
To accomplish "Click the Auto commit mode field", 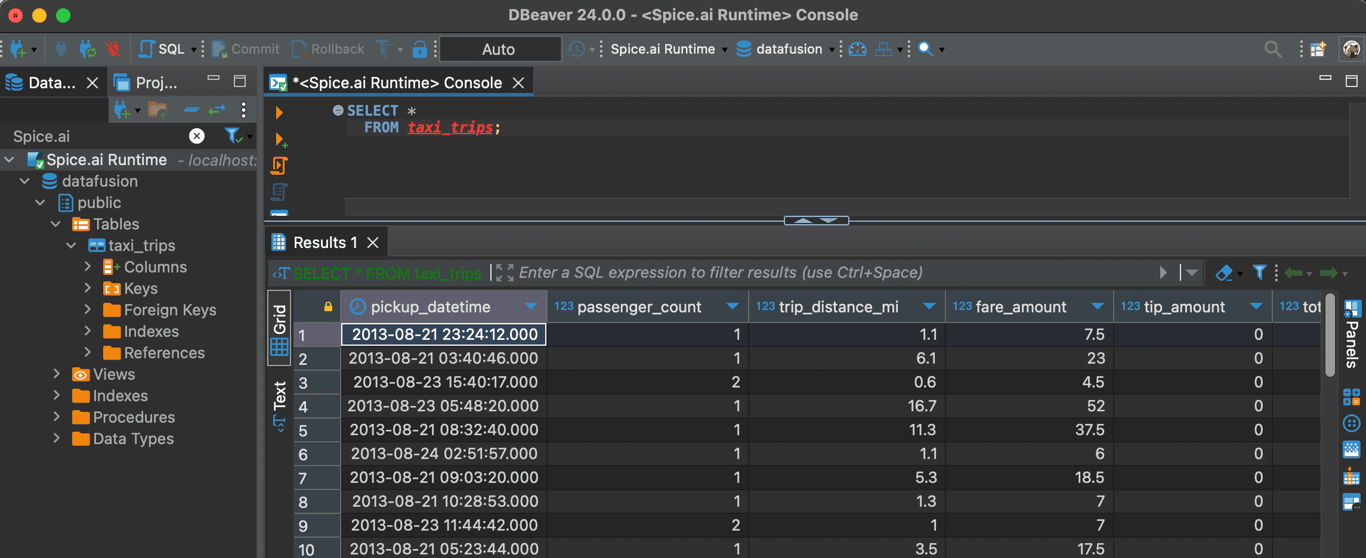I will click(x=499, y=49).
